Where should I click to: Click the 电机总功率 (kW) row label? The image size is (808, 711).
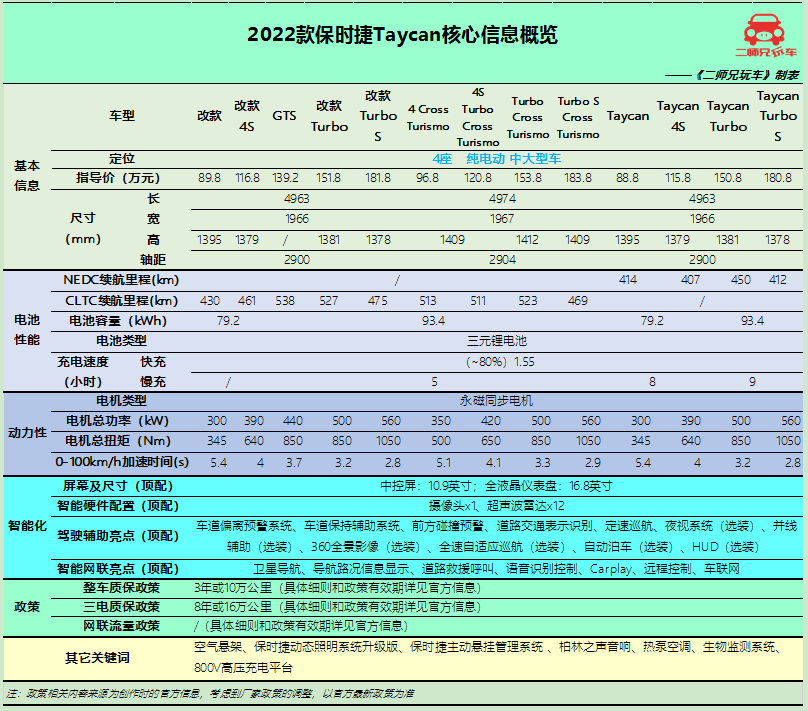(117, 421)
